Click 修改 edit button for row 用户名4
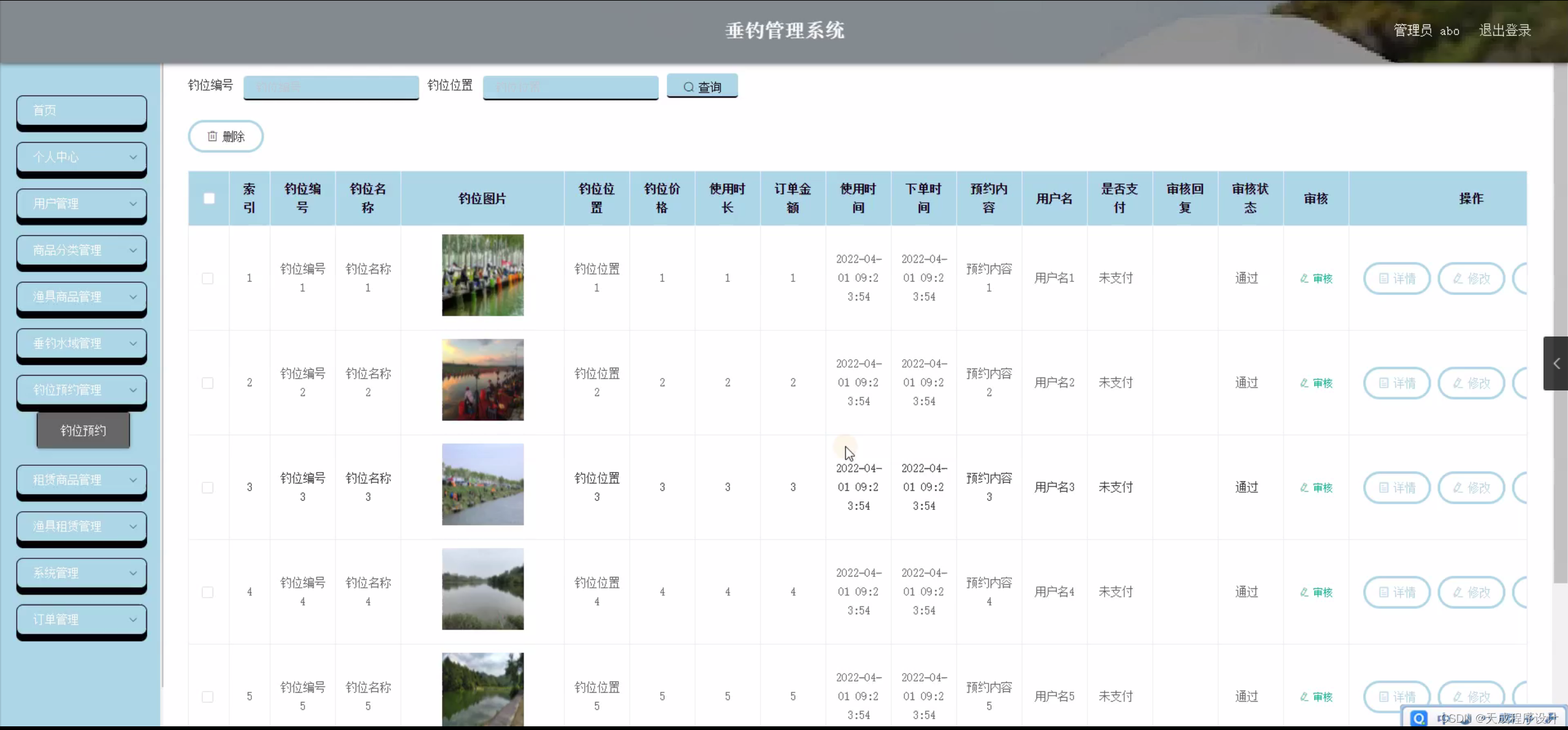This screenshot has height=730, width=1568. click(x=1472, y=592)
